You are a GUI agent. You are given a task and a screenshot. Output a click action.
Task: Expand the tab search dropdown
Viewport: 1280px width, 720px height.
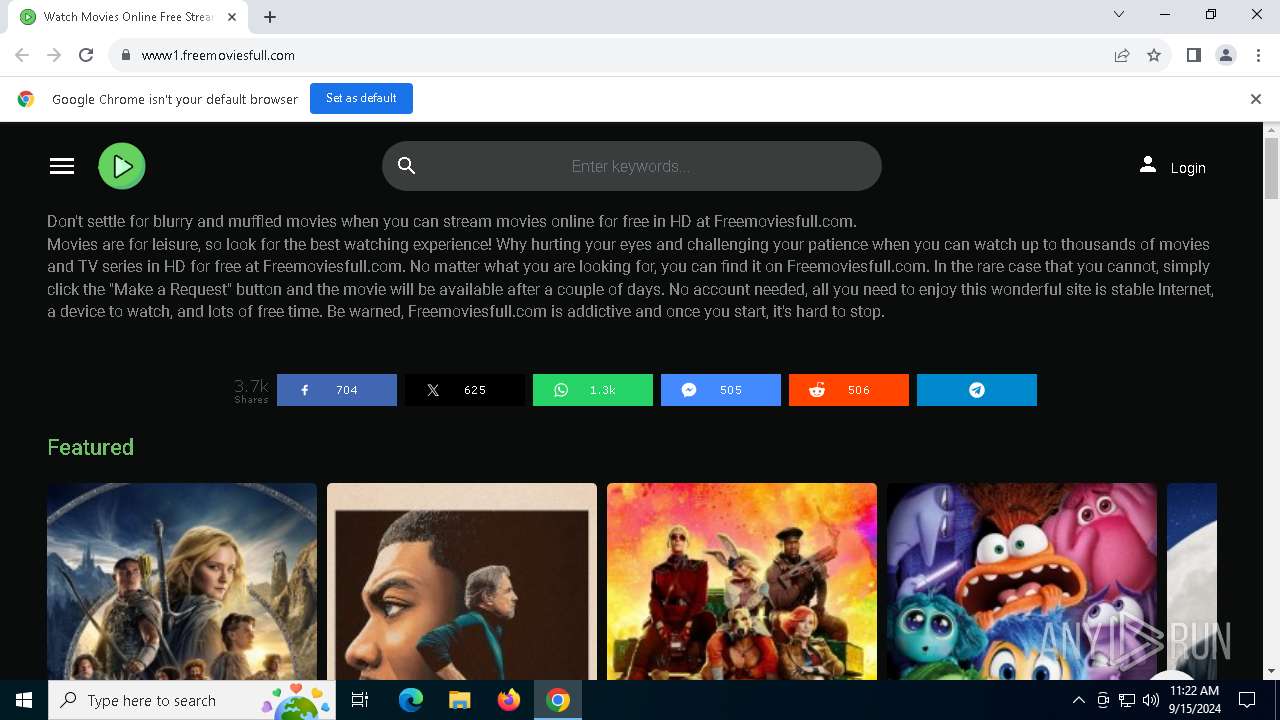pos(1119,14)
